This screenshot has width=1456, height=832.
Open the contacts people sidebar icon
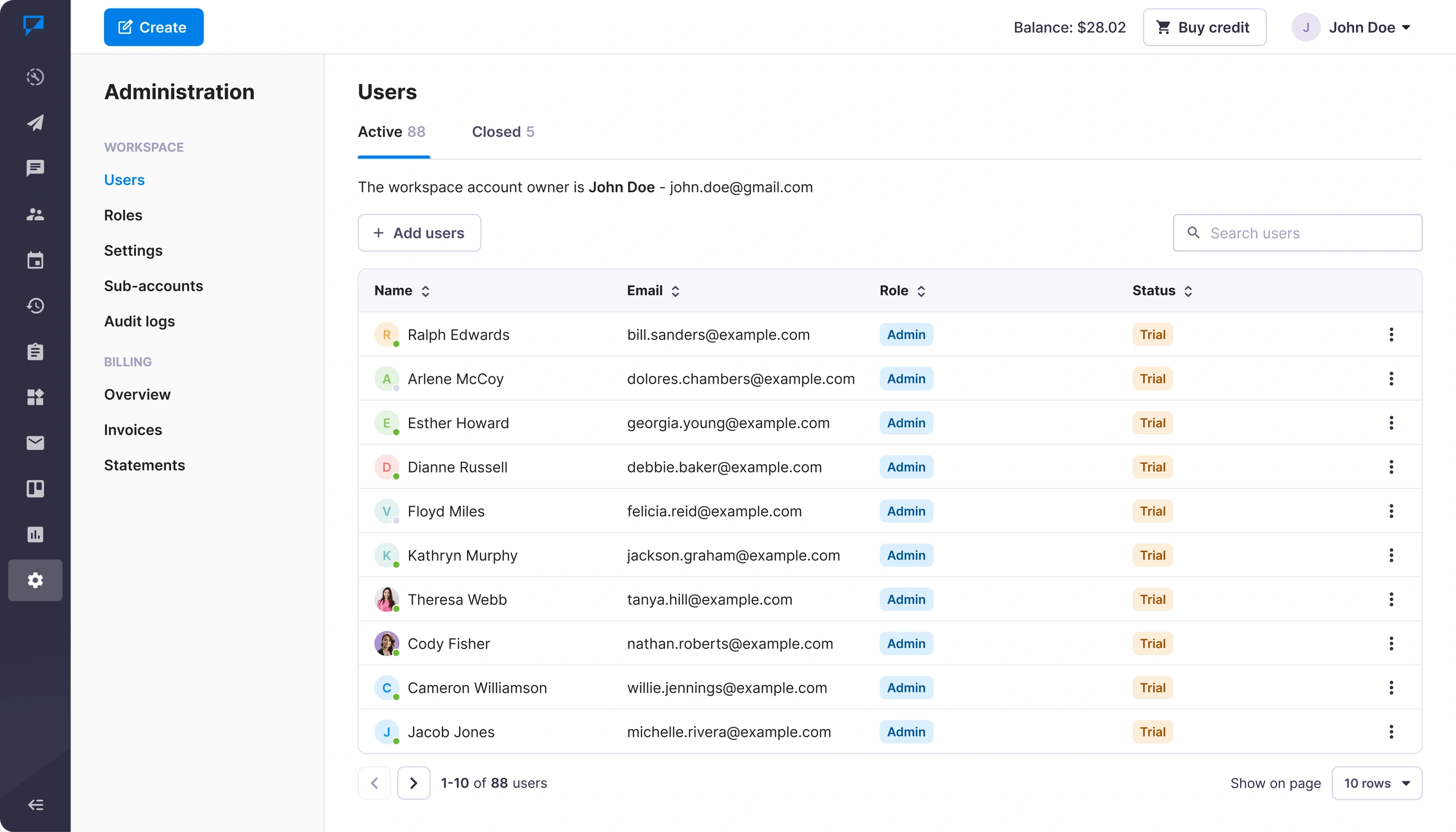pos(35,214)
